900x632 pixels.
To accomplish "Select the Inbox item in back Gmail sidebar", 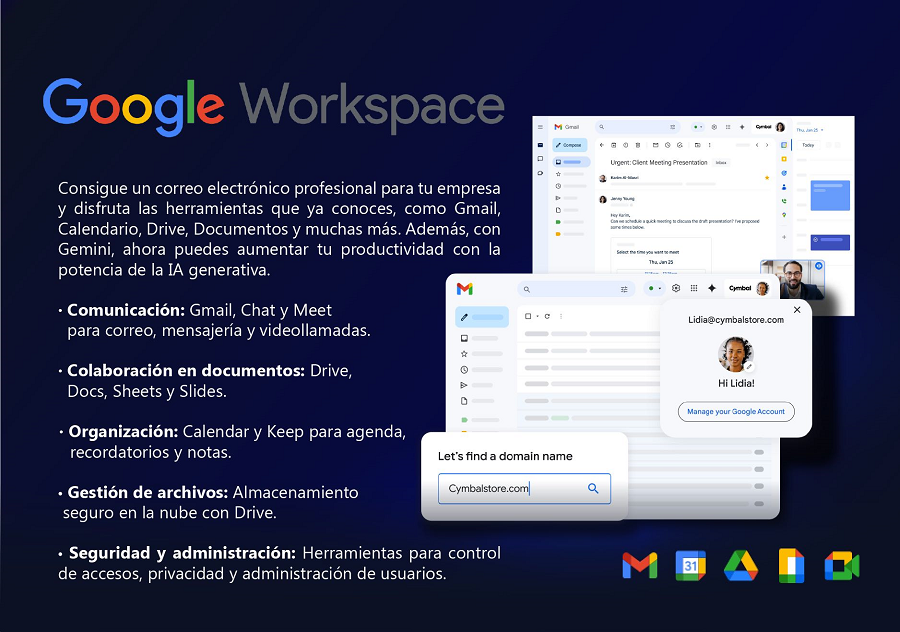I will pos(572,162).
